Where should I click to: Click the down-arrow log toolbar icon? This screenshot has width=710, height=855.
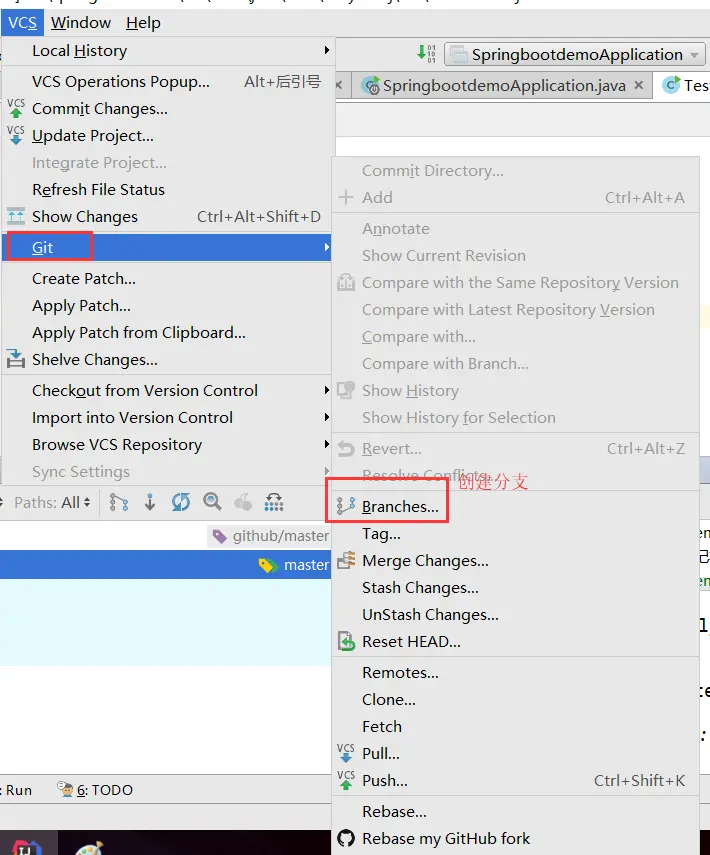pos(150,502)
